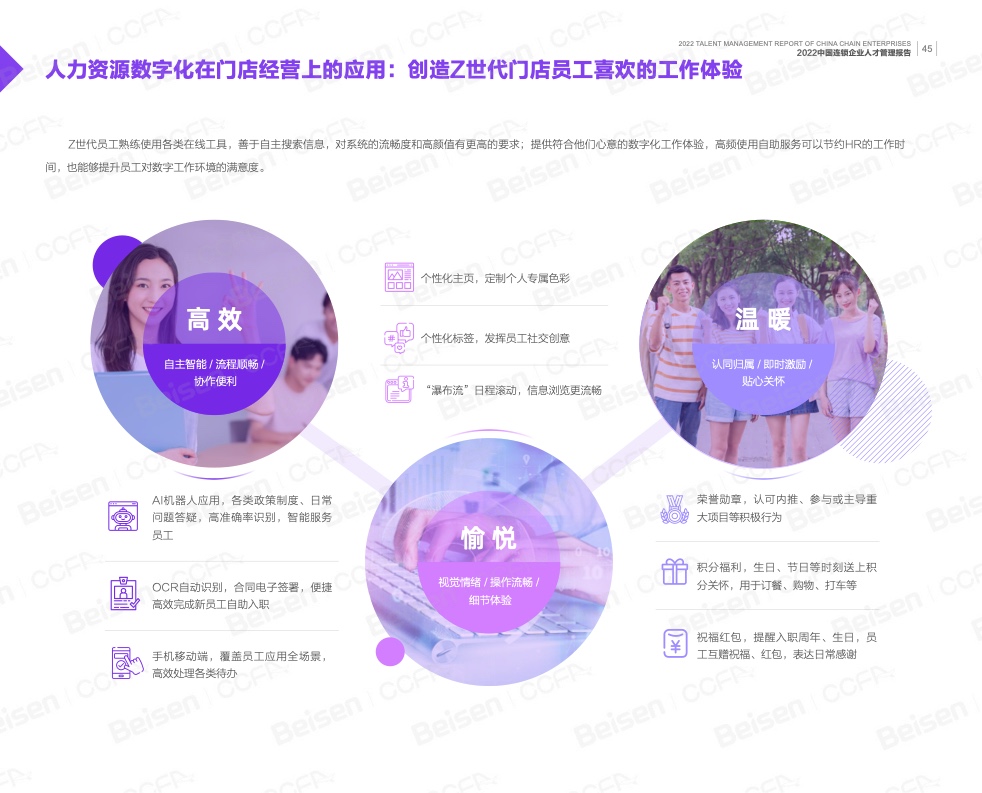Image resolution: width=982 pixels, height=793 pixels.
Task: Select the 温暖 circle heading
Action: click(x=763, y=320)
